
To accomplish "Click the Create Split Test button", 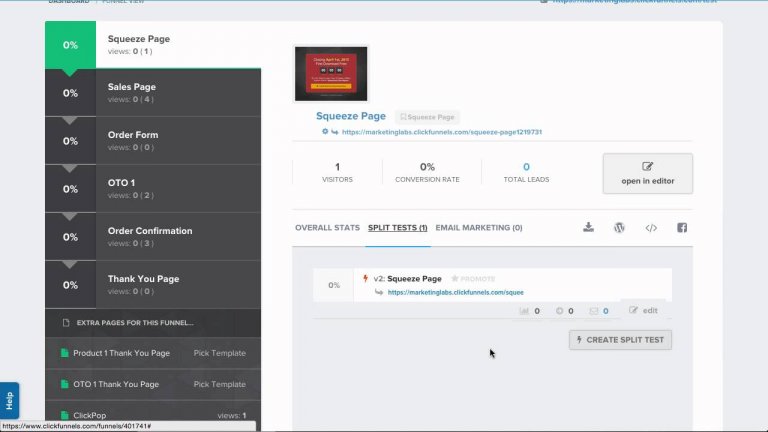I will tap(620, 340).
